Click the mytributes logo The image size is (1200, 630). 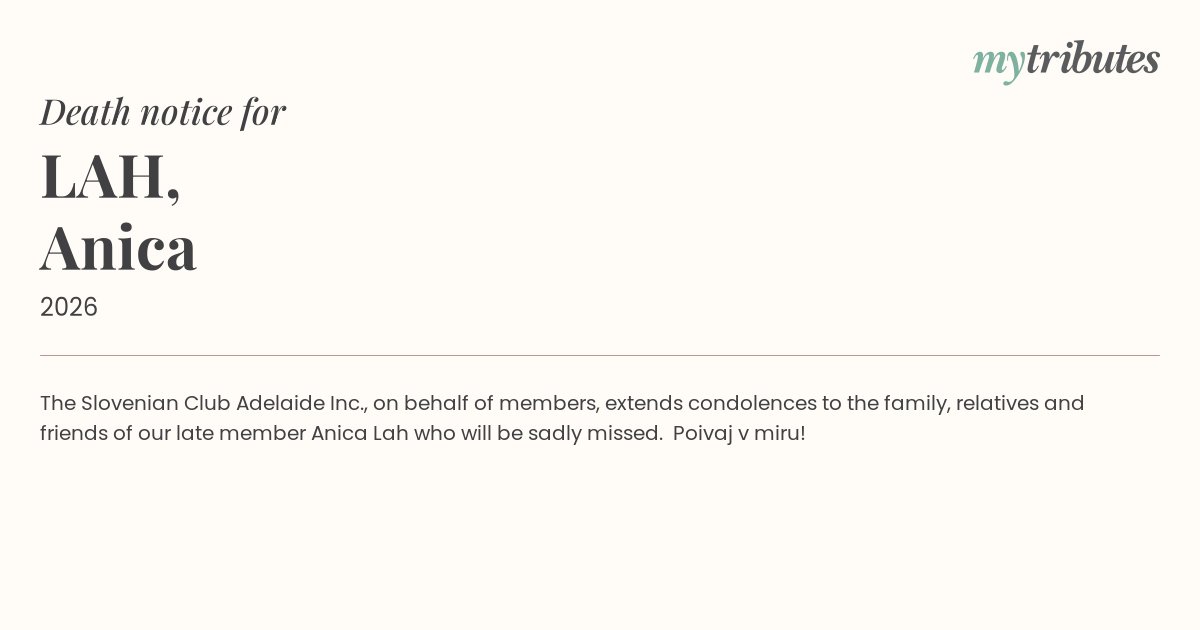pyautogui.click(x=1066, y=60)
